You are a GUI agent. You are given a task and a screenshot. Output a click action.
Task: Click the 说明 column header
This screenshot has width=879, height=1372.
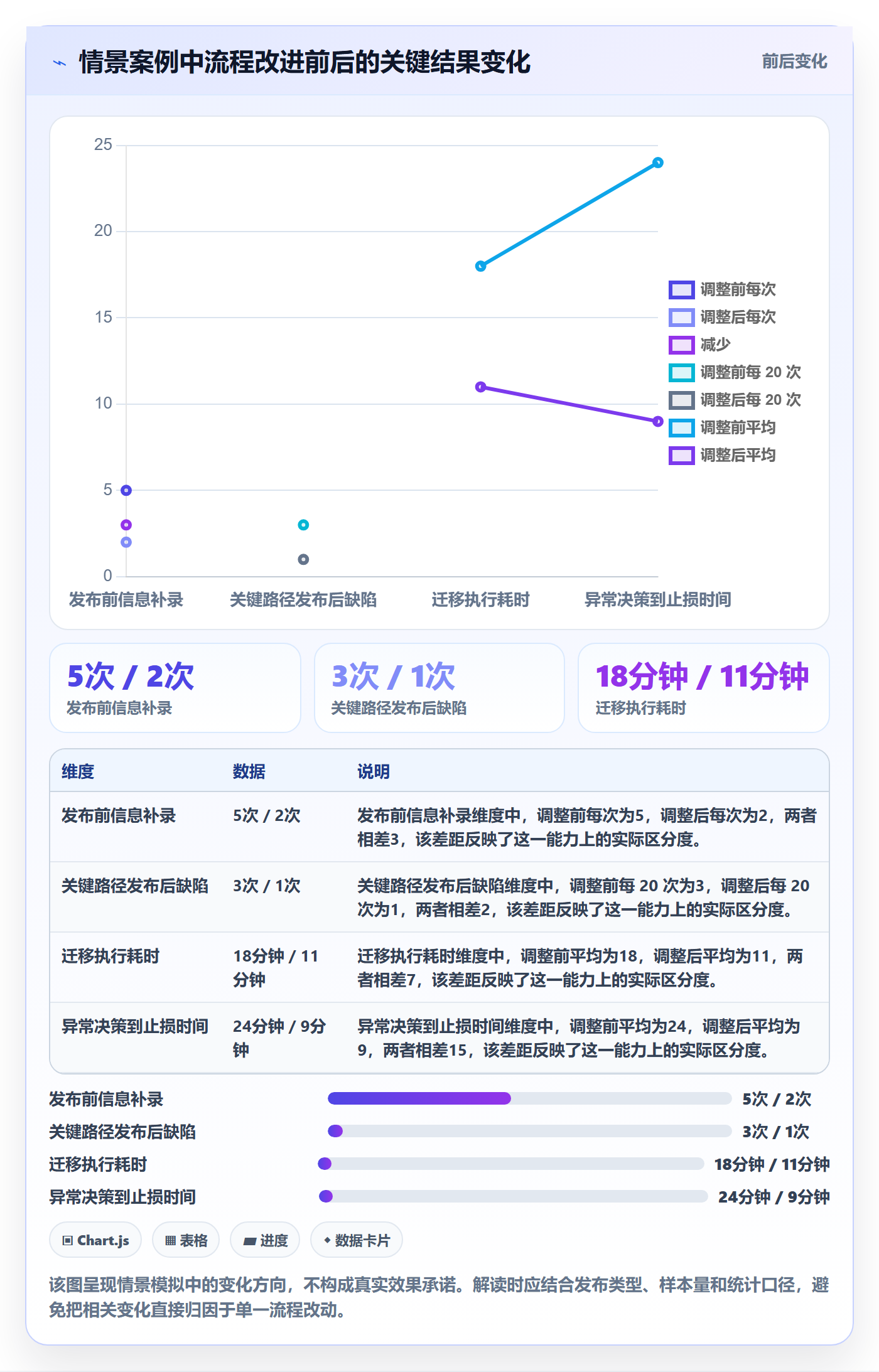click(374, 771)
